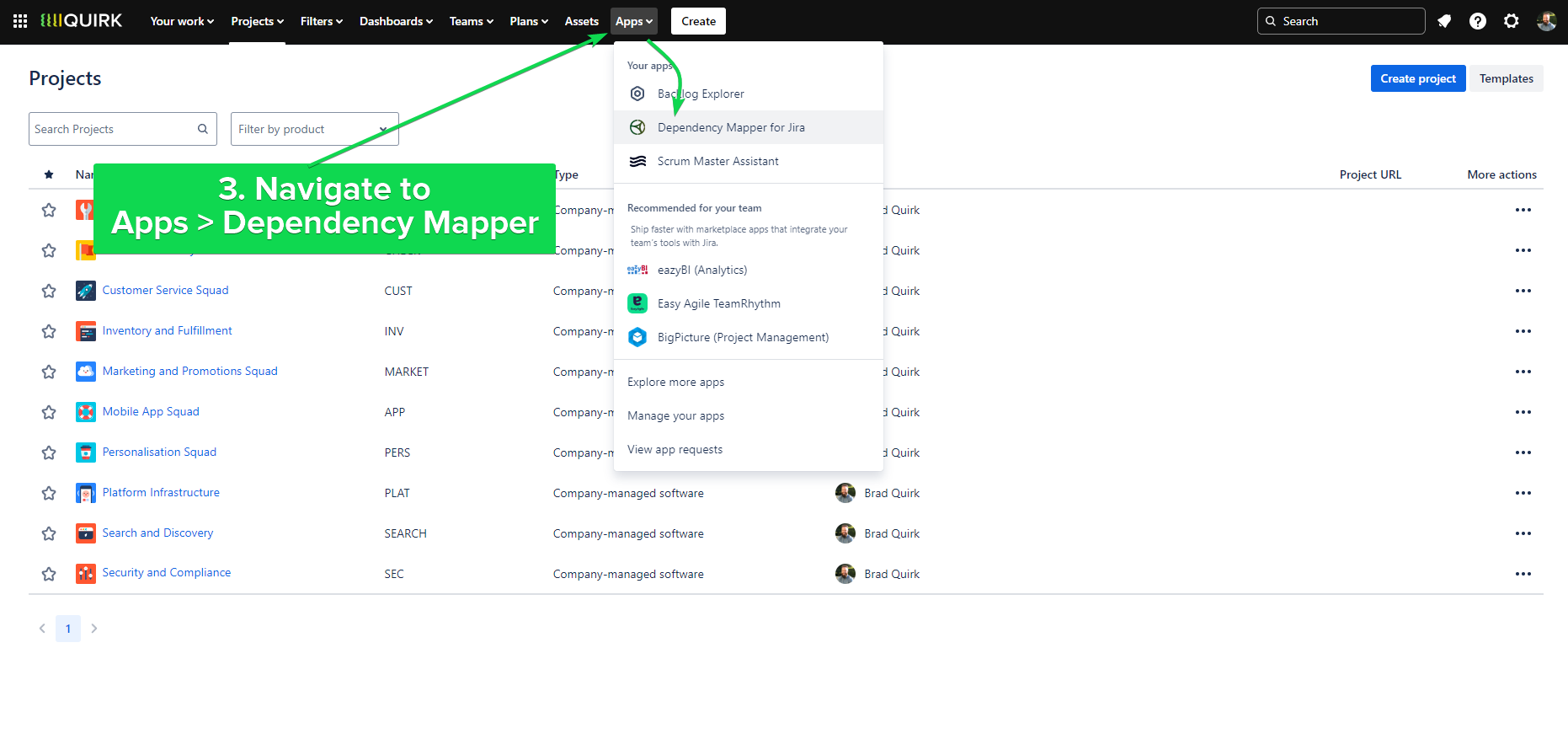The image size is (1568, 755).
Task: Click the search magnifier in Search Projects
Action: [x=203, y=129]
